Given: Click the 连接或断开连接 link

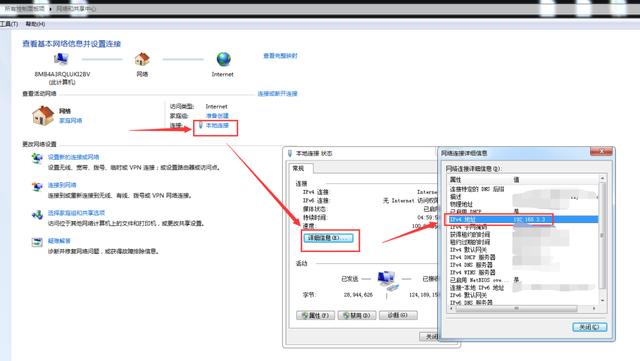Looking at the screenshot, I should coord(278,94).
